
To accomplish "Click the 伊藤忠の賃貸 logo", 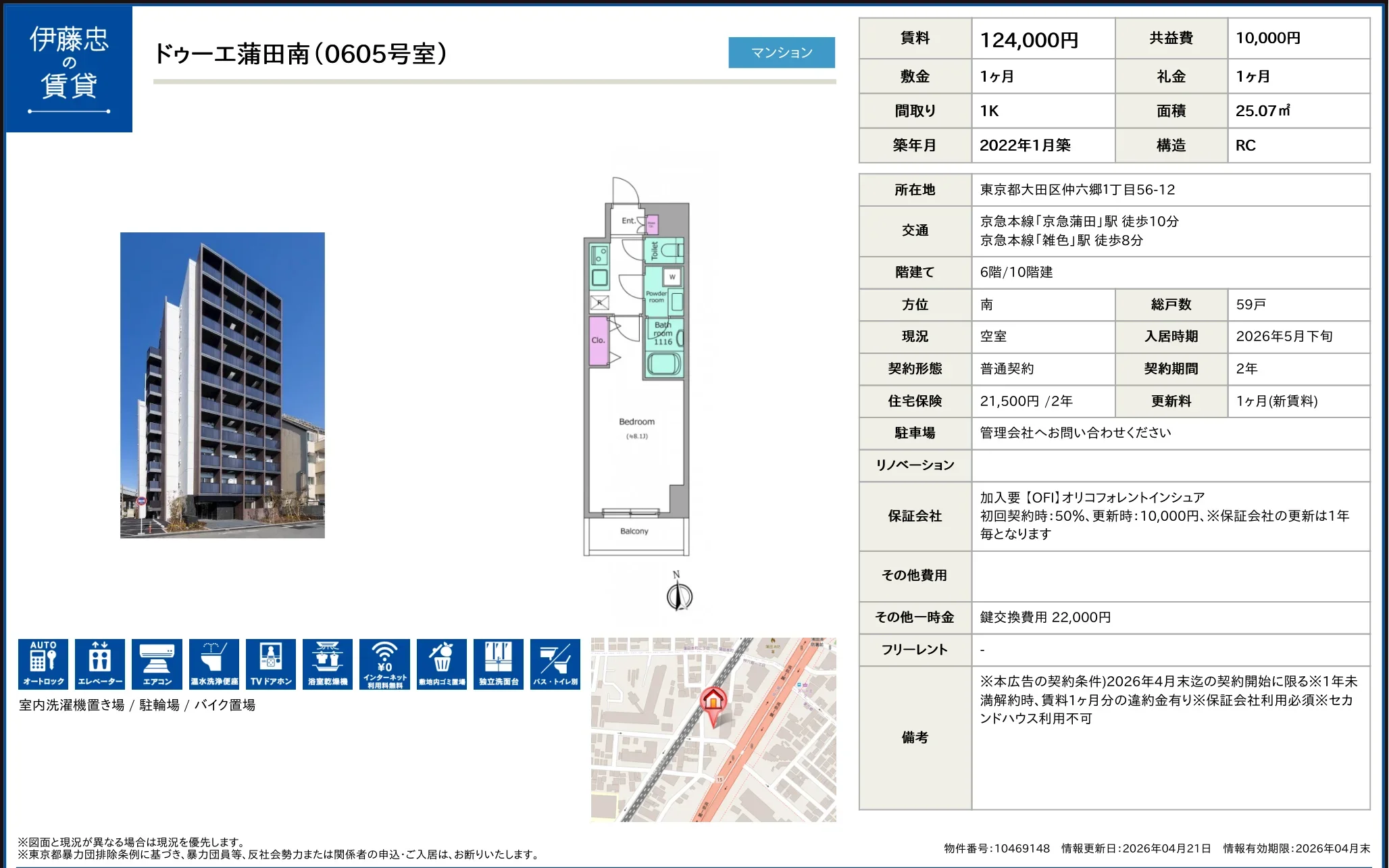I will point(69,69).
